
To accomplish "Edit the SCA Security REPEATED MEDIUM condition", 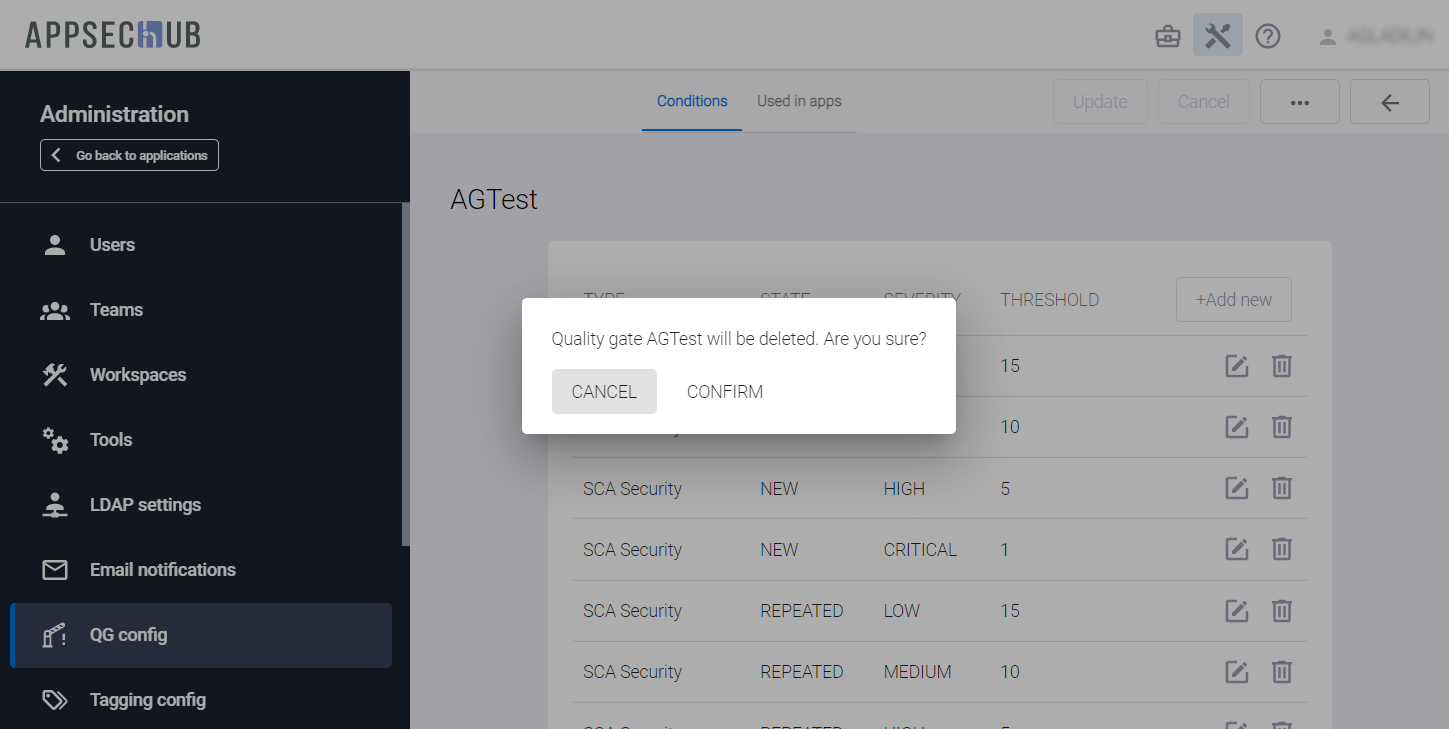I will [1237, 671].
